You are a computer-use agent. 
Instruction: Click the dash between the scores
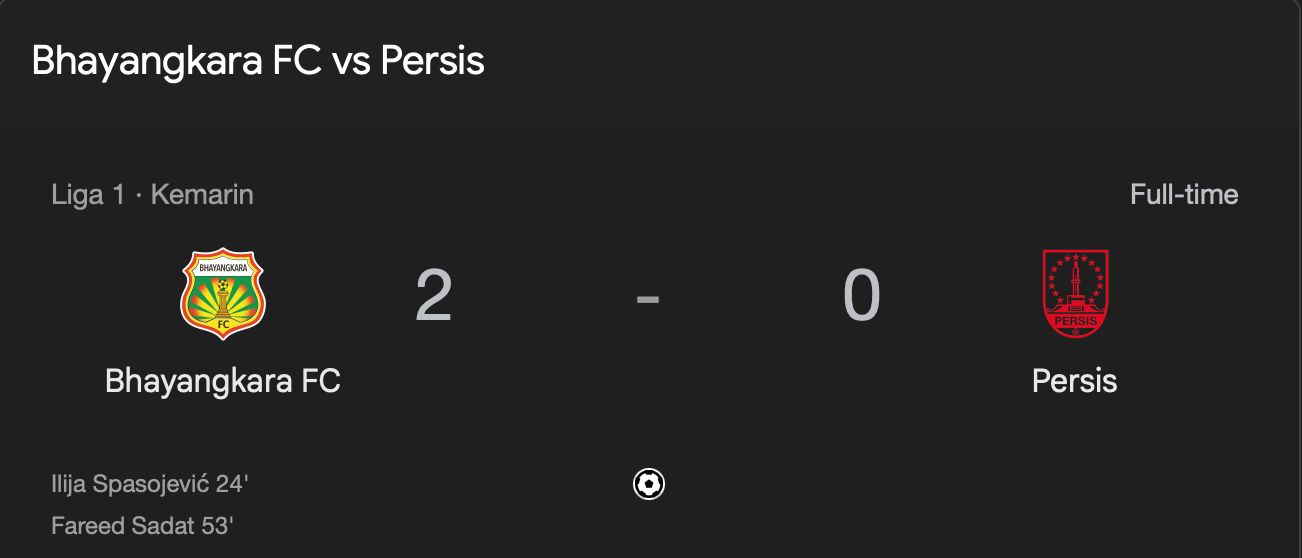click(648, 296)
